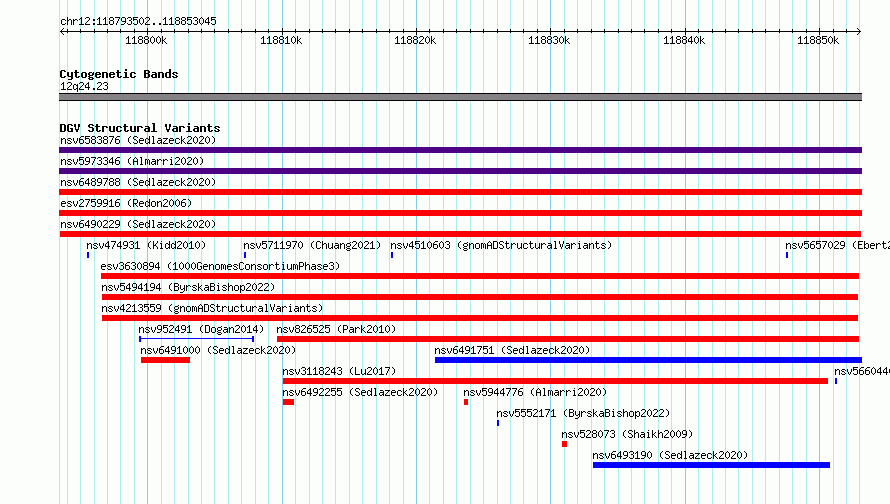Viewport: 890px width, 504px height.
Task: Click the blue tick under nsv4510603
Action: coord(392,255)
